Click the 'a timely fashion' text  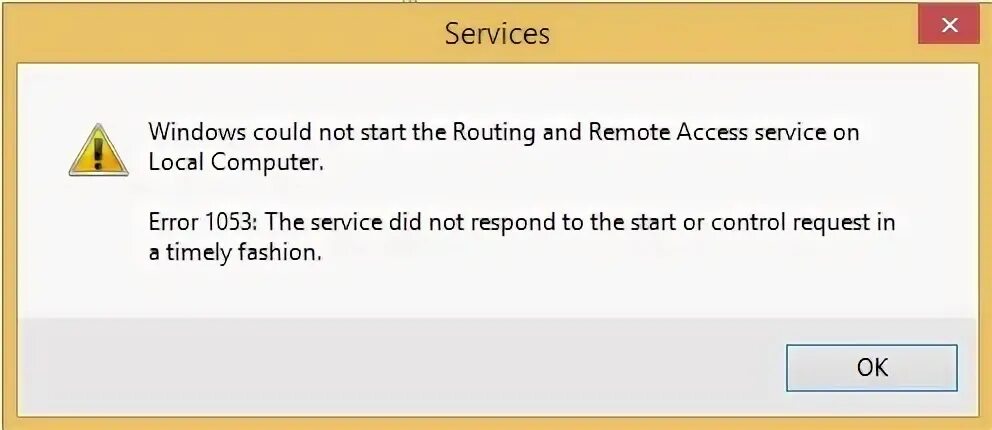[x=235, y=253]
